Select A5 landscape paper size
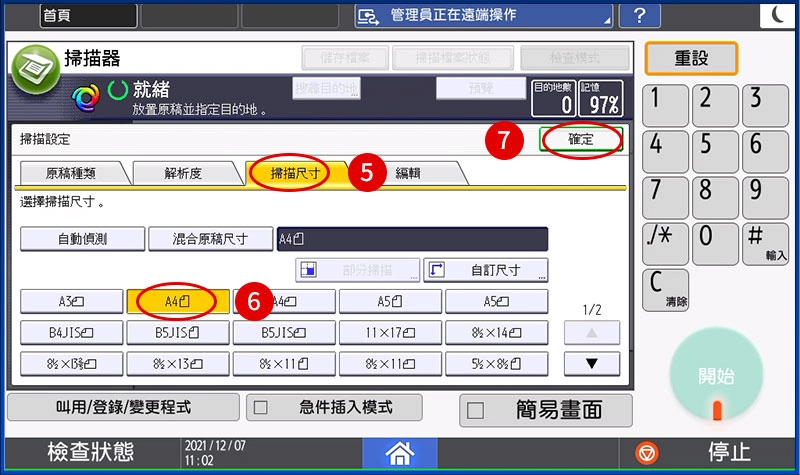 pos(496,302)
